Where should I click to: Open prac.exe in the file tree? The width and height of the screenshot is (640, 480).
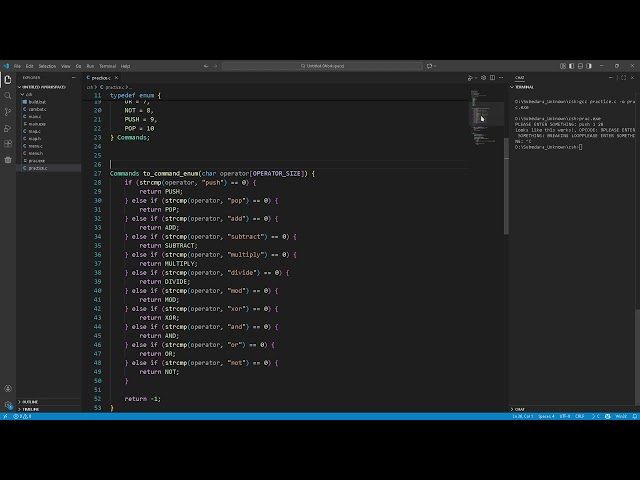49,160
